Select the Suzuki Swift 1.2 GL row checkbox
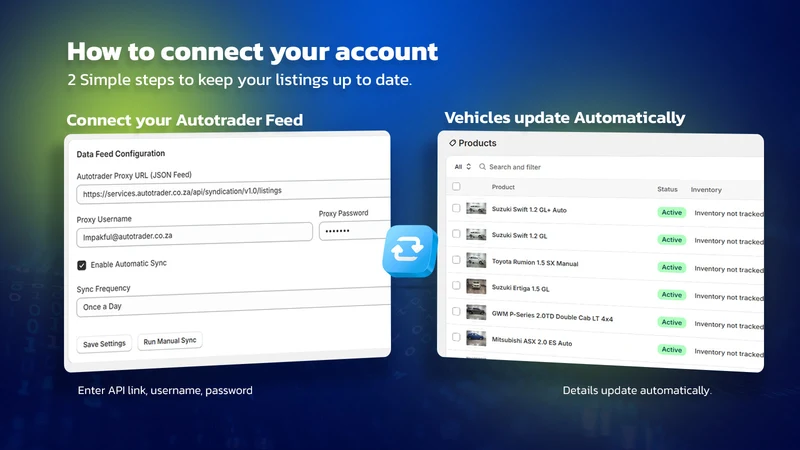Image resolution: width=800 pixels, height=450 pixels. (456, 234)
